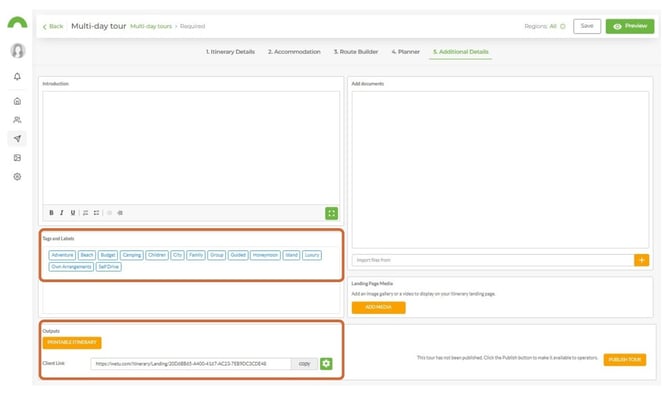Image resolution: width=670 pixels, height=394 pixels.
Task: Click the orange plus to add document
Action: (x=641, y=260)
